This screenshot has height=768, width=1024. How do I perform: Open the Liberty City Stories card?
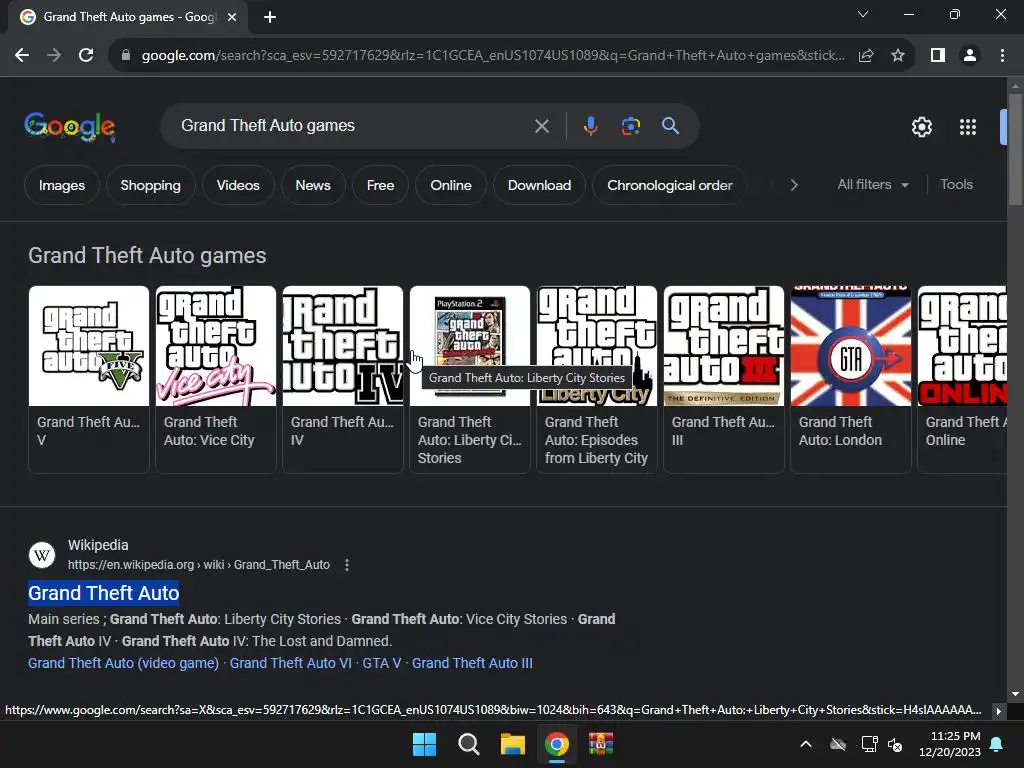click(470, 379)
